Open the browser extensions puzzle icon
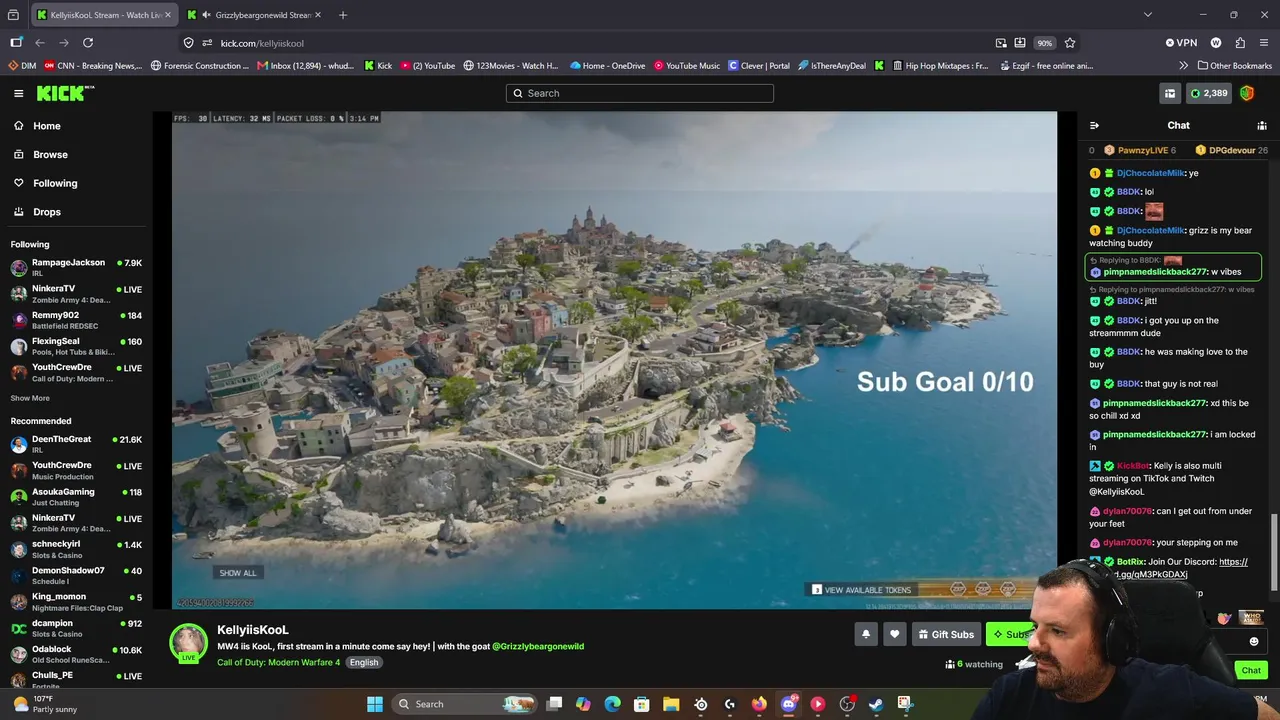Viewport: 1280px width, 720px height. (1240, 43)
